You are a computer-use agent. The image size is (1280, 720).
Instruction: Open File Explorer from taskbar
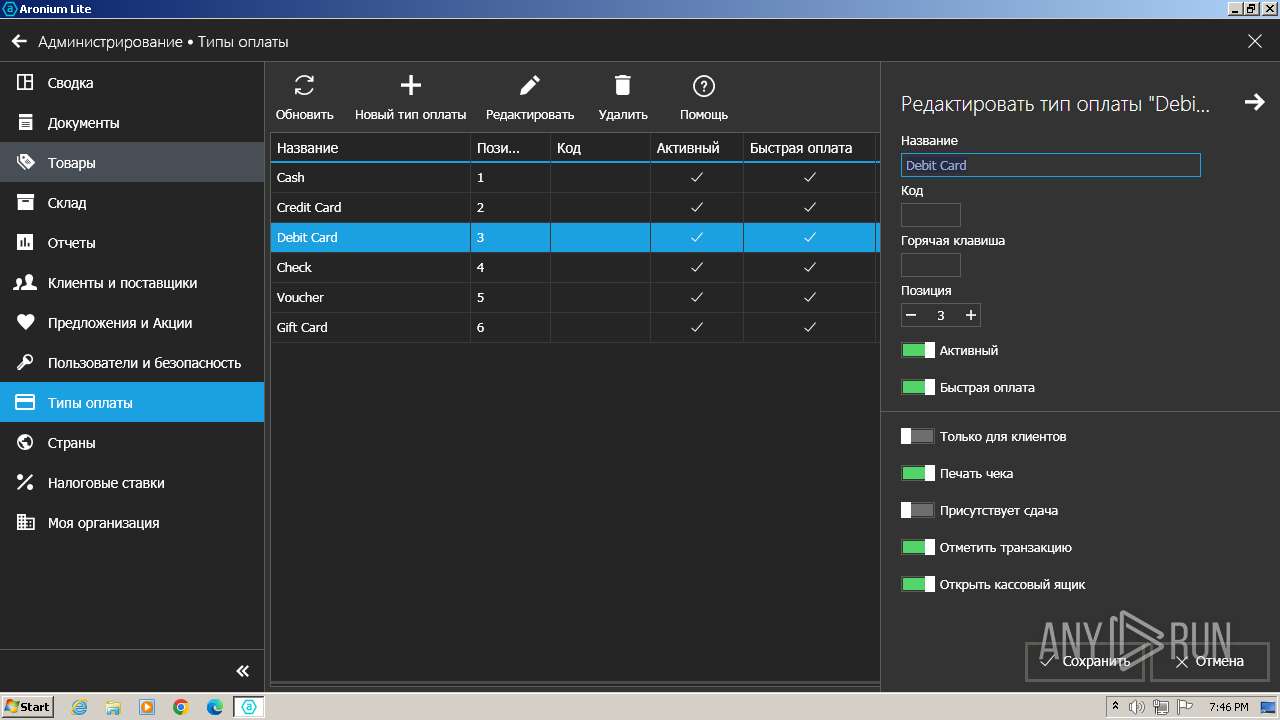click(113, 707)
